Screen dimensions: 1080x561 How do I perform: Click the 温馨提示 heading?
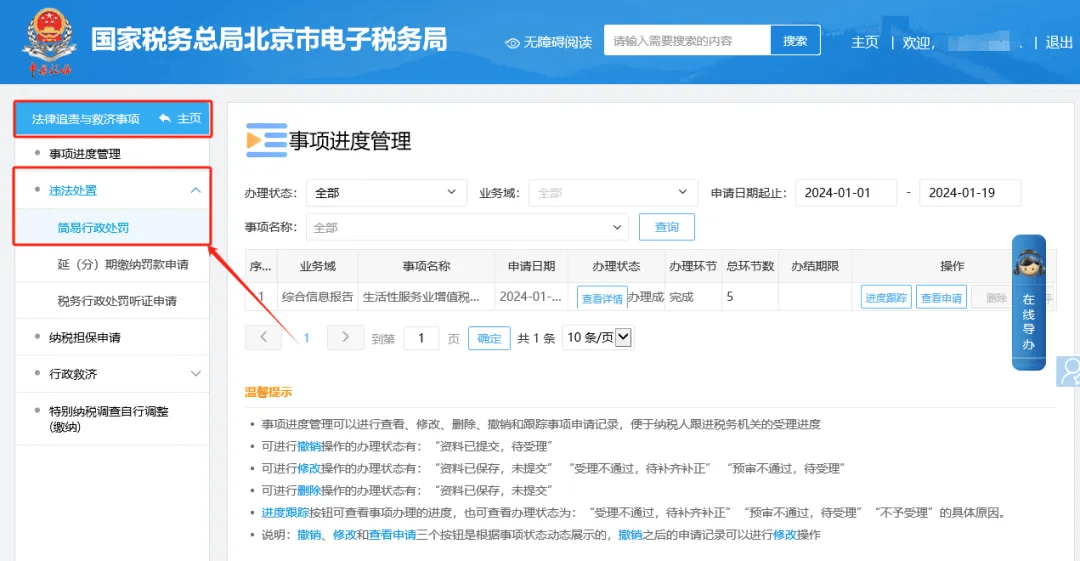pyautogui.click(x=268, y=392)
